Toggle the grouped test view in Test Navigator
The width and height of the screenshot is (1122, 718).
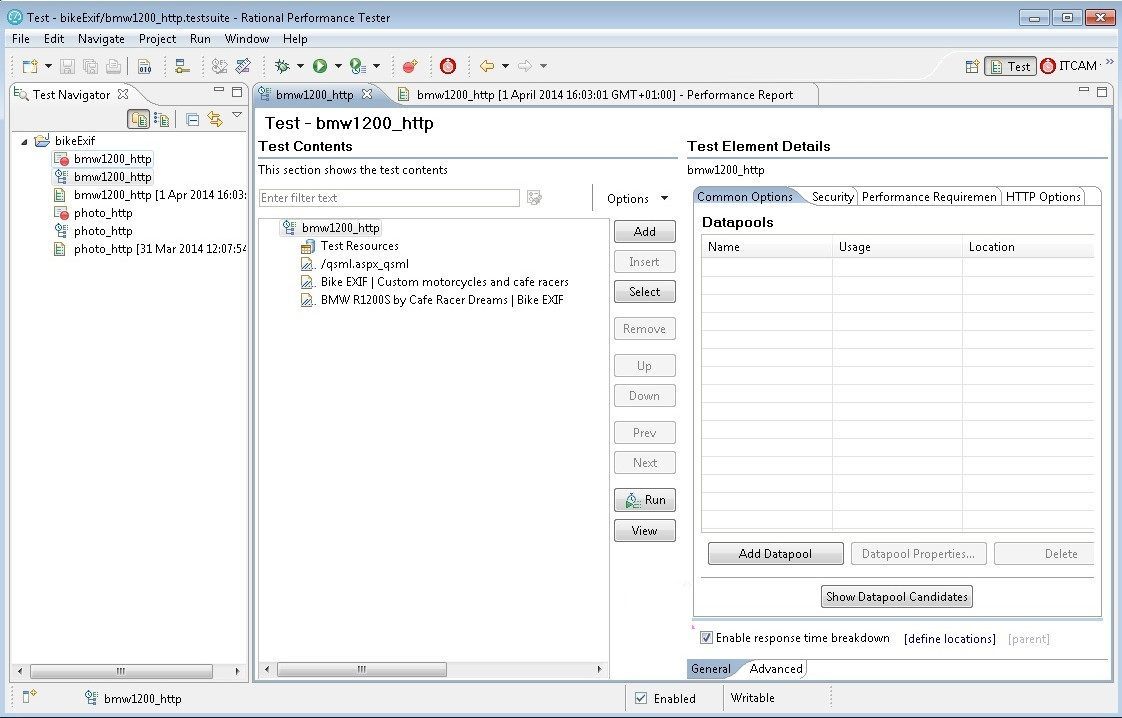click(x=139, y=118)
